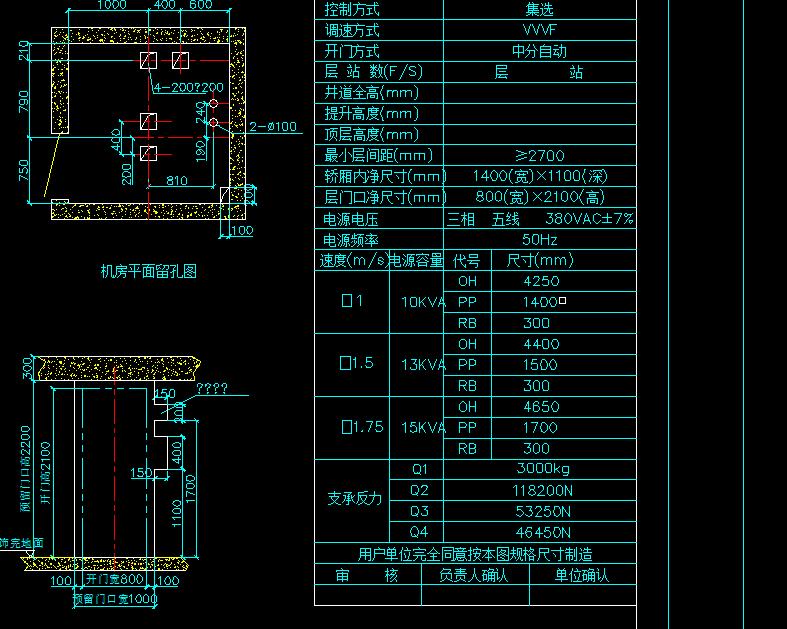Select the 层门口净尺寸(mm) label
787x629 pixels.
(385, 197)
